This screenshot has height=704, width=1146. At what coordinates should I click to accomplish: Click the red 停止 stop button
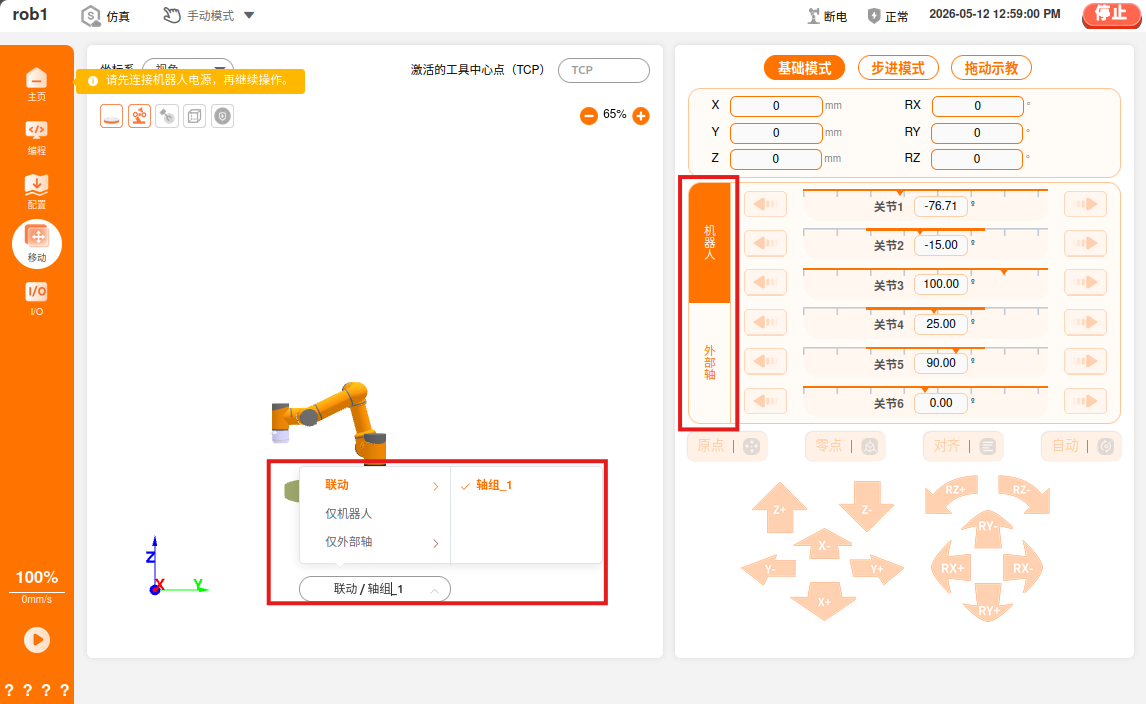tap(1111, 15)
